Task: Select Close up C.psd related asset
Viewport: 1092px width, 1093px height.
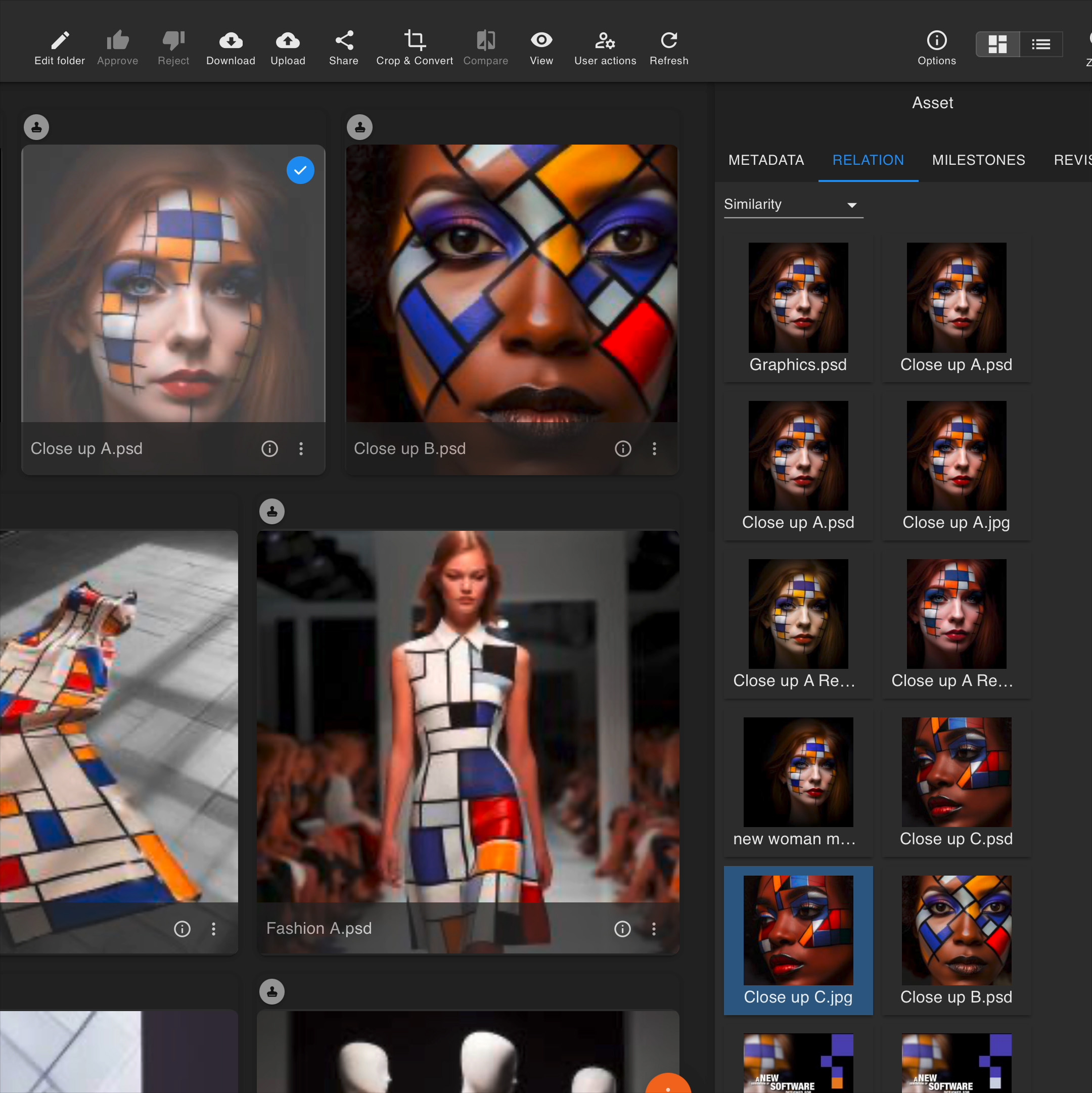Action: tap(956, 783)
